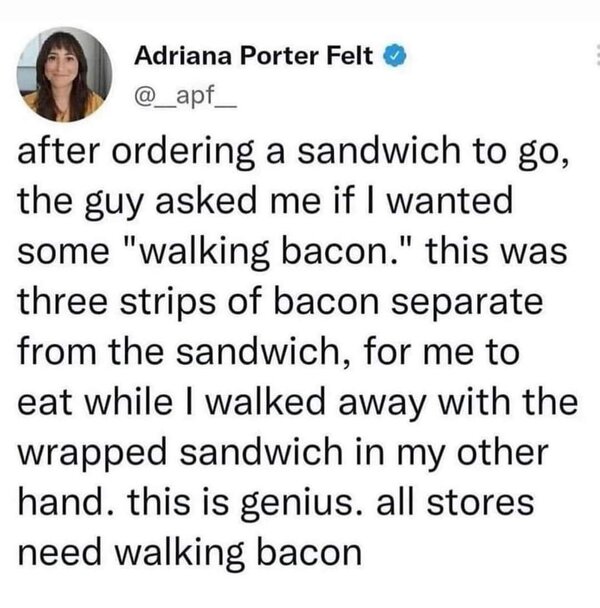The image size is (600, 608).
Task: Select the word "three" in the tweet
Action: [x=62, y=301]
